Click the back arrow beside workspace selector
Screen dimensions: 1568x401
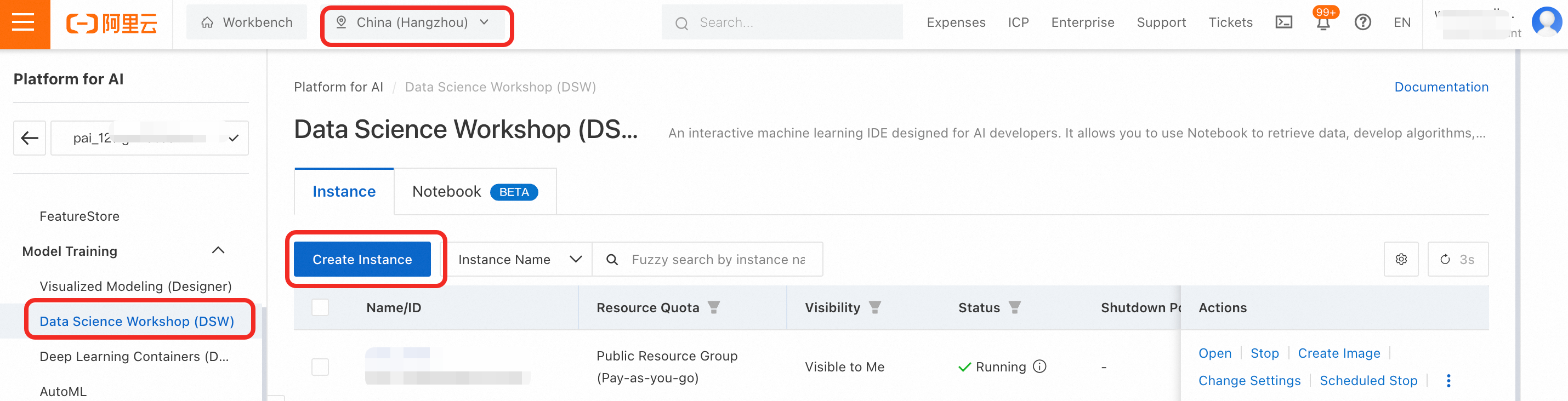tap(30, 138)
